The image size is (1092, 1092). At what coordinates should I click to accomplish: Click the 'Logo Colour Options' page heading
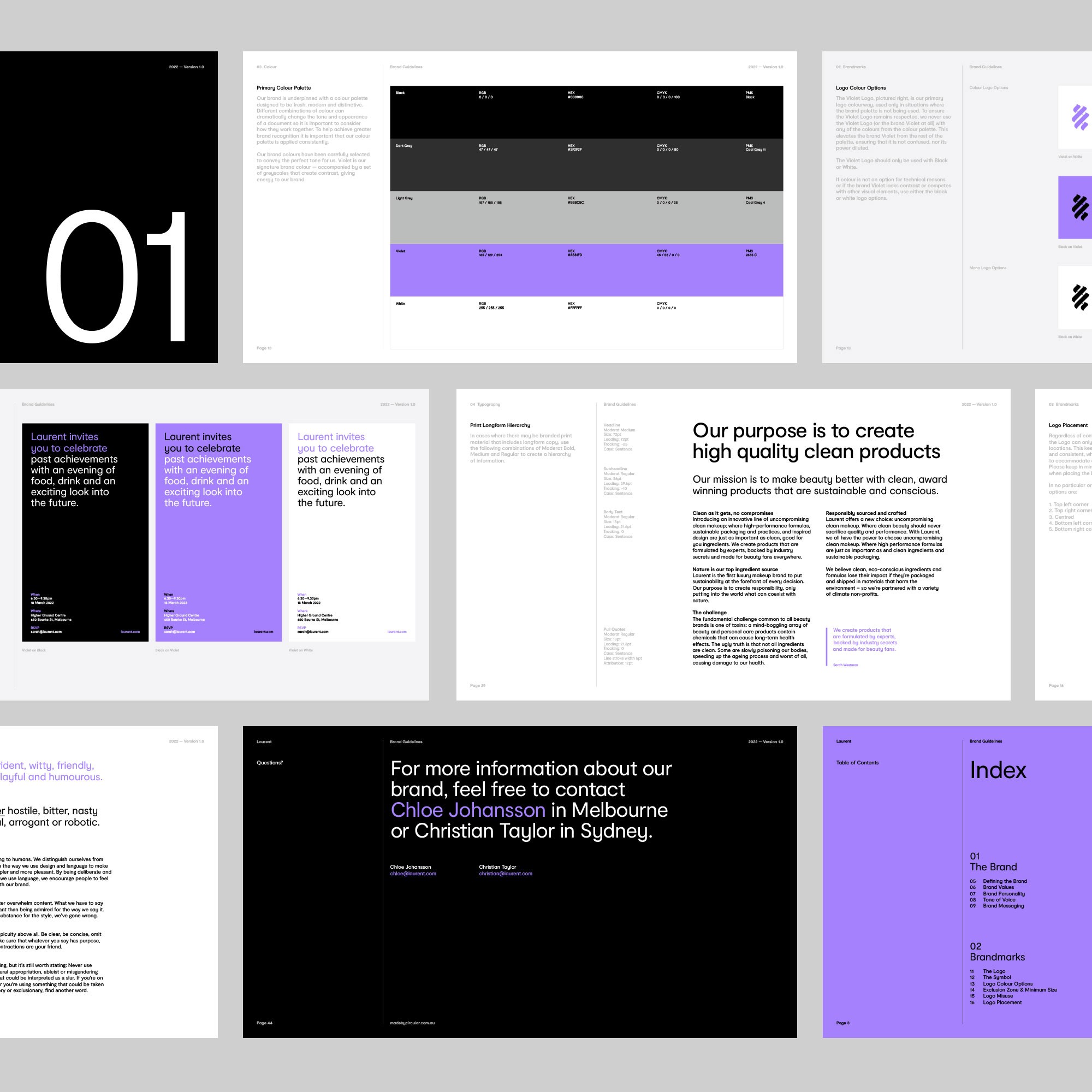point(861,87)
